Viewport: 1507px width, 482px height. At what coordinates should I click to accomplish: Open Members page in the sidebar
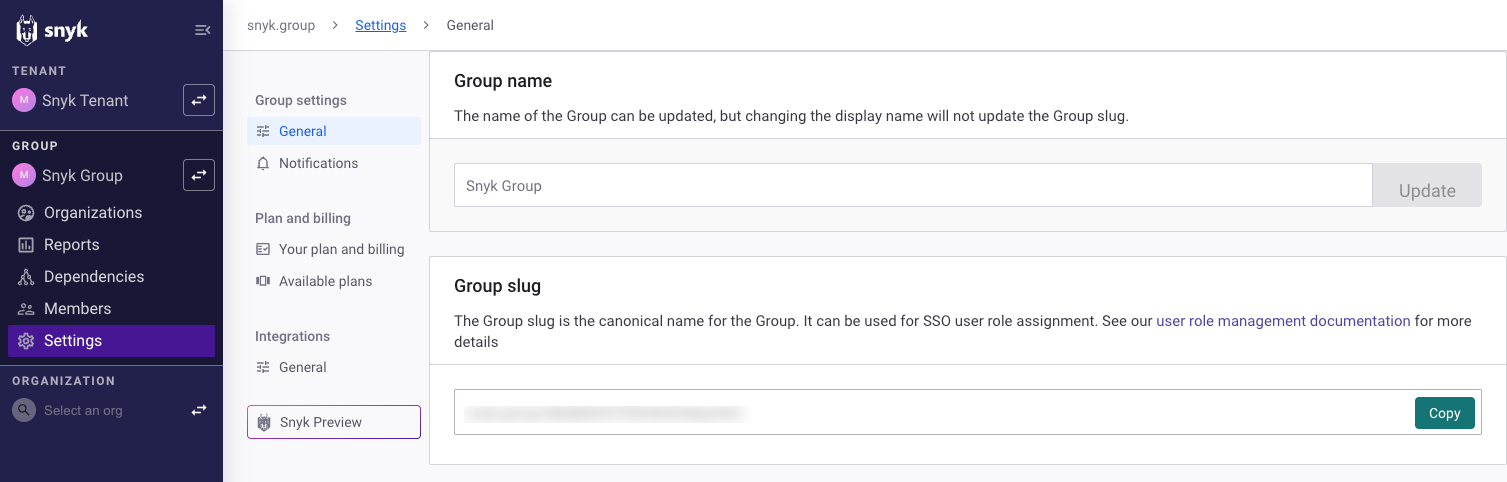coord(77,309)
